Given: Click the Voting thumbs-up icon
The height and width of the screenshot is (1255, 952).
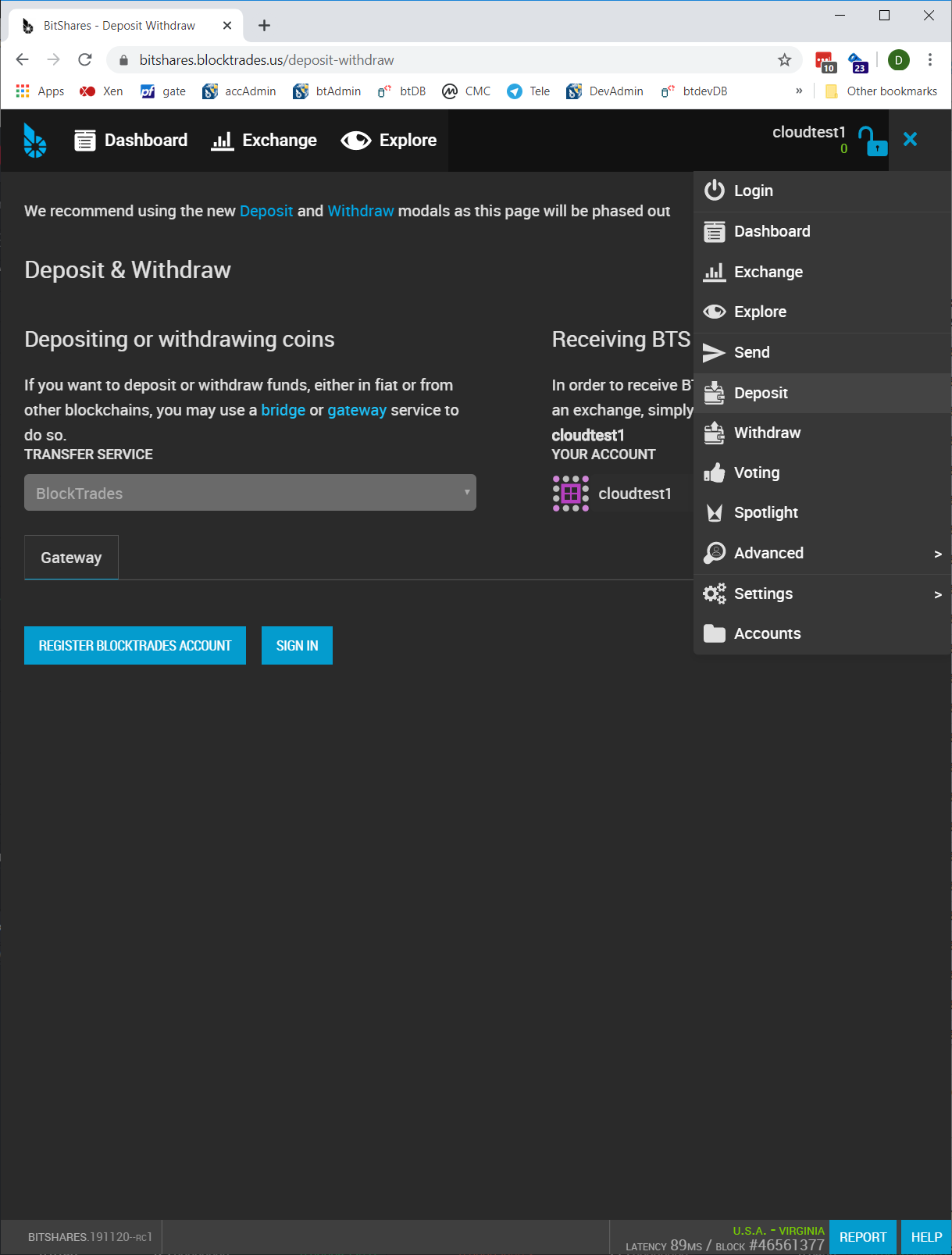Looking at the screenshot, I should pos(715,472).
